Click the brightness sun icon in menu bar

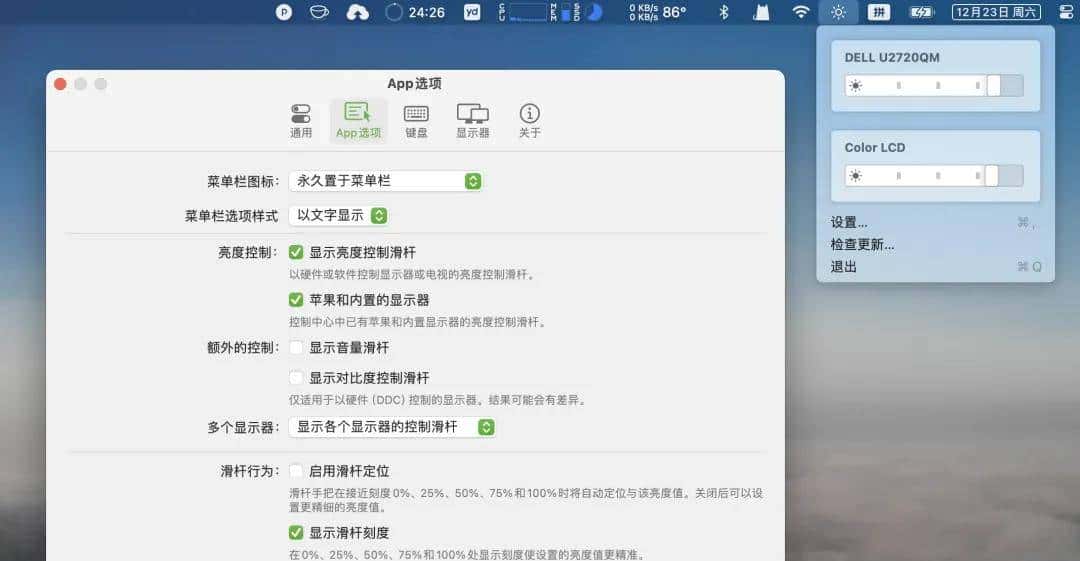coord(838,12)
